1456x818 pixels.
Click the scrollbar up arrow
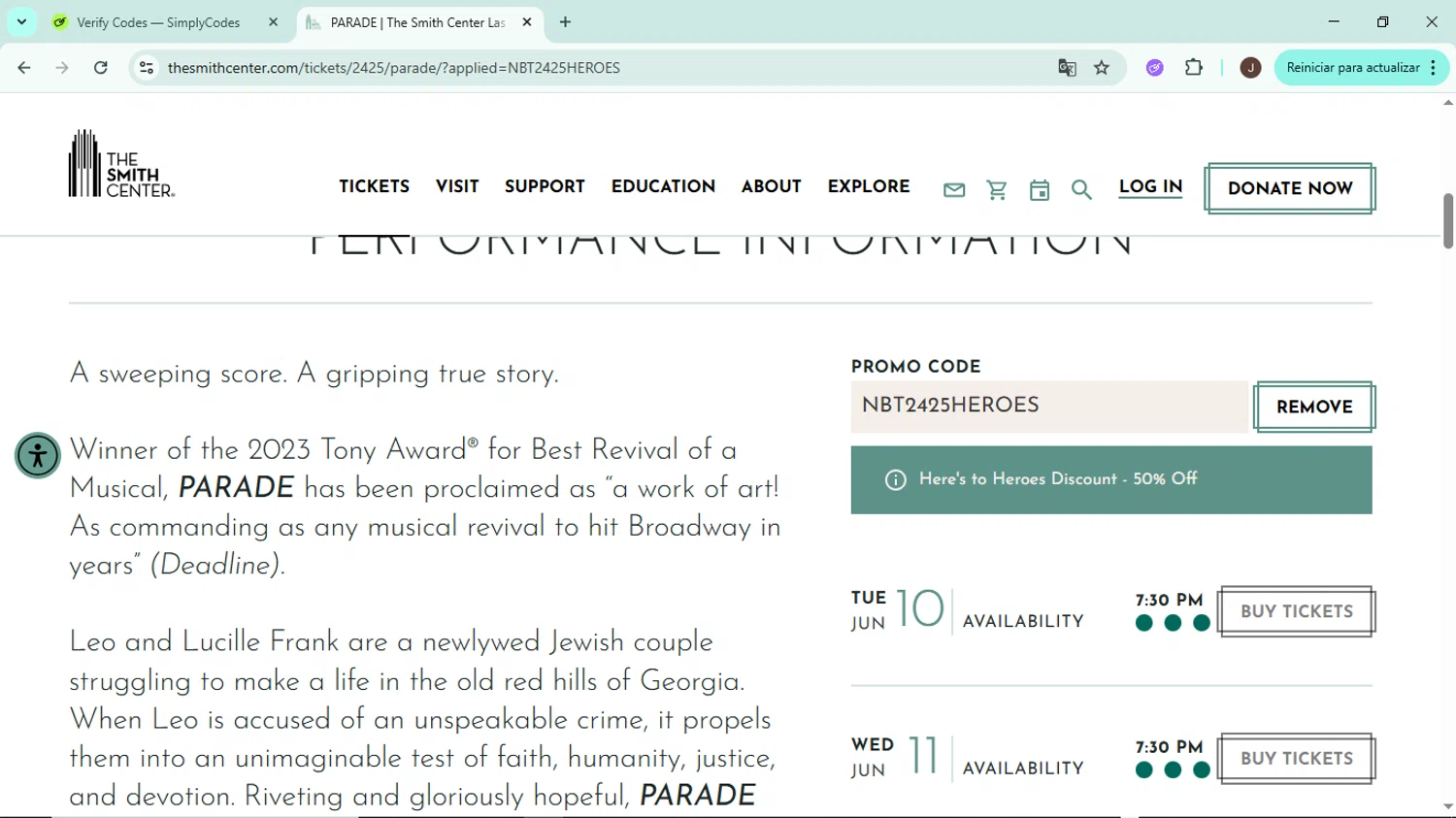pos(1448,102)
